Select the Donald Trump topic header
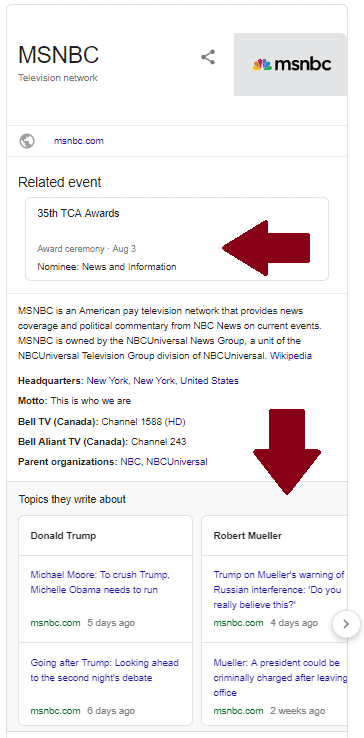The width and height of the screenshot is (364, 738). (63, 536)
